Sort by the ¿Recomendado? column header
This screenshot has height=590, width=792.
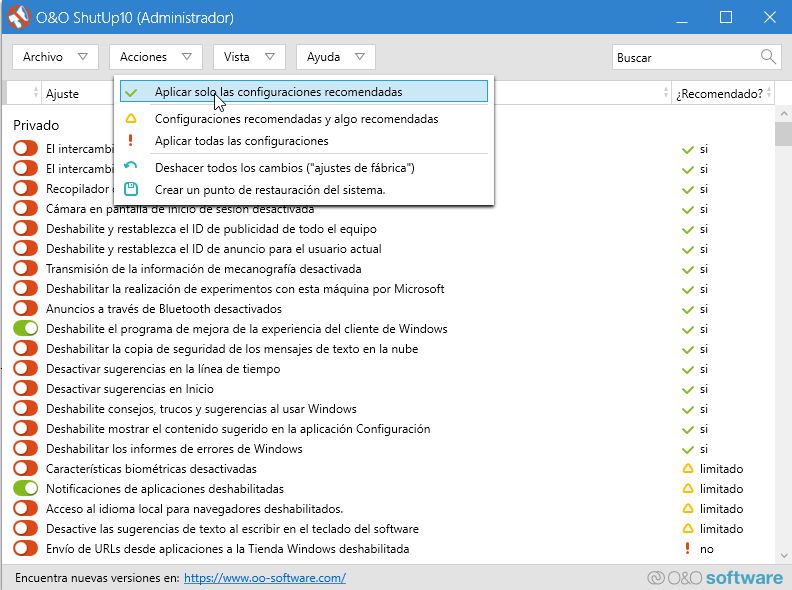[x=722, y=93]
